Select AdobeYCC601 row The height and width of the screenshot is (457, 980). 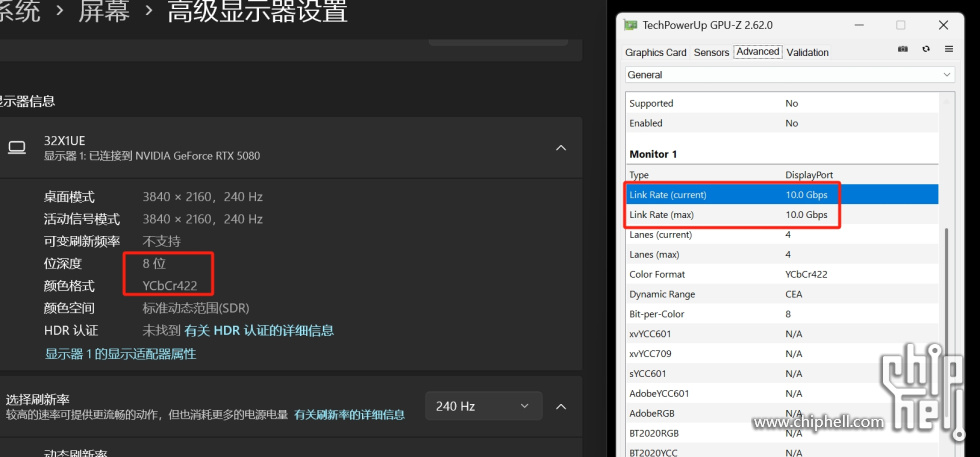782,394
